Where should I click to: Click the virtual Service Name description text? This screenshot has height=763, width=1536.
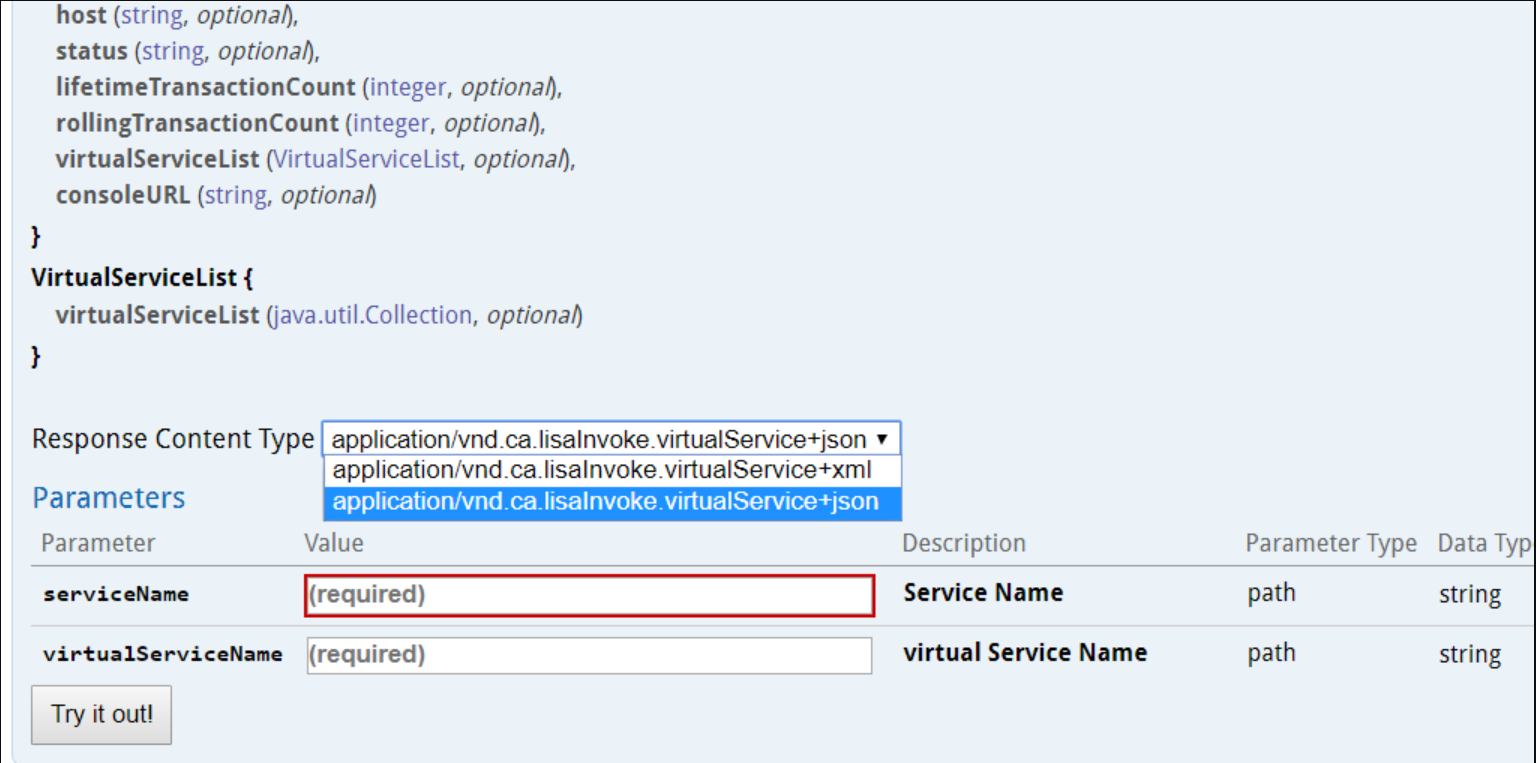pyautogui.click(x=1025, y=653)
